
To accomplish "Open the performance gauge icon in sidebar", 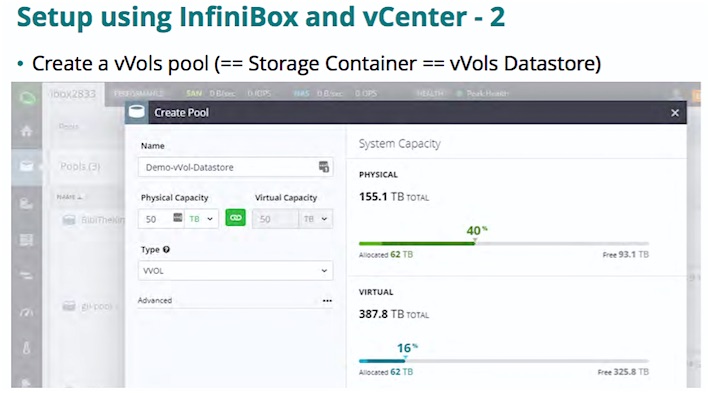I will [26, 312].
